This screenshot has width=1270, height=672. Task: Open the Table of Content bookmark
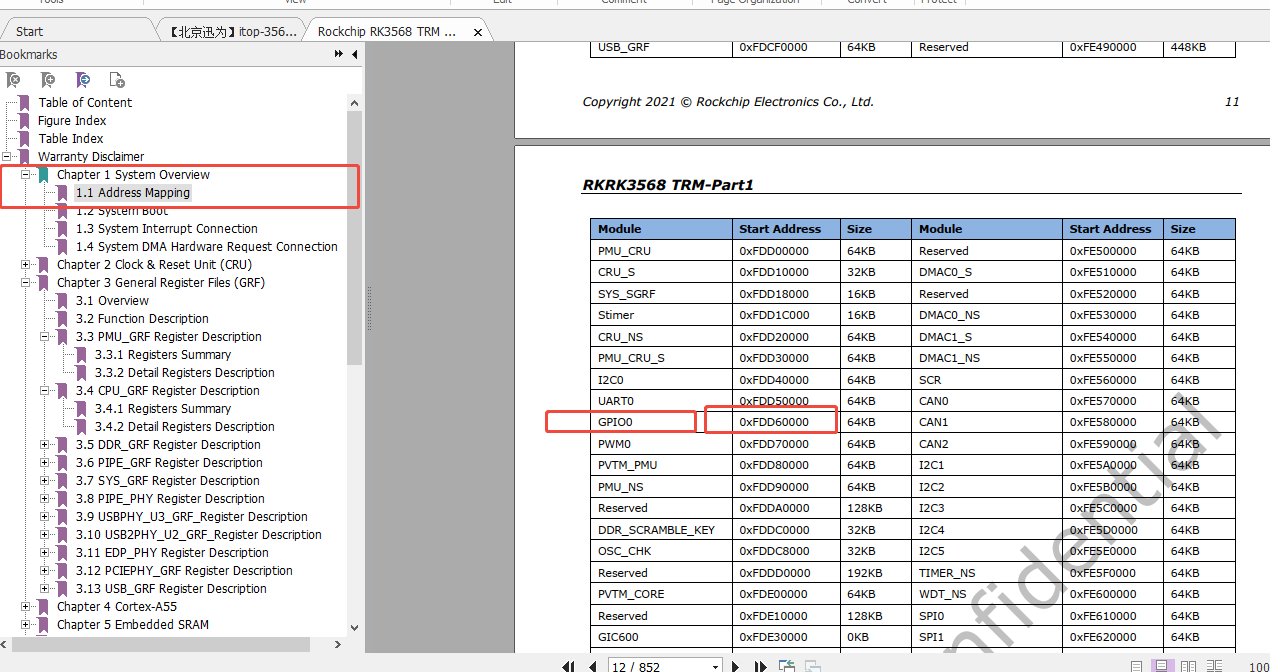pos(85,103)
